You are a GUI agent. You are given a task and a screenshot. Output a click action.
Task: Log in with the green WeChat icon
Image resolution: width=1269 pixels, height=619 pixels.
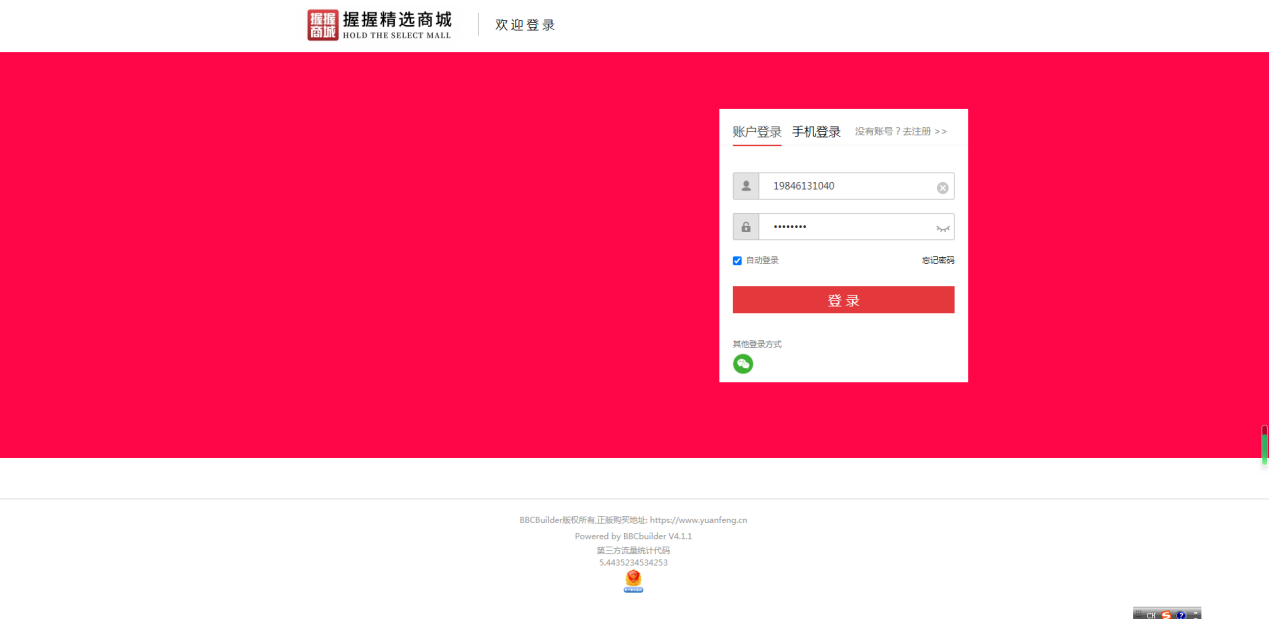(743, 364)
